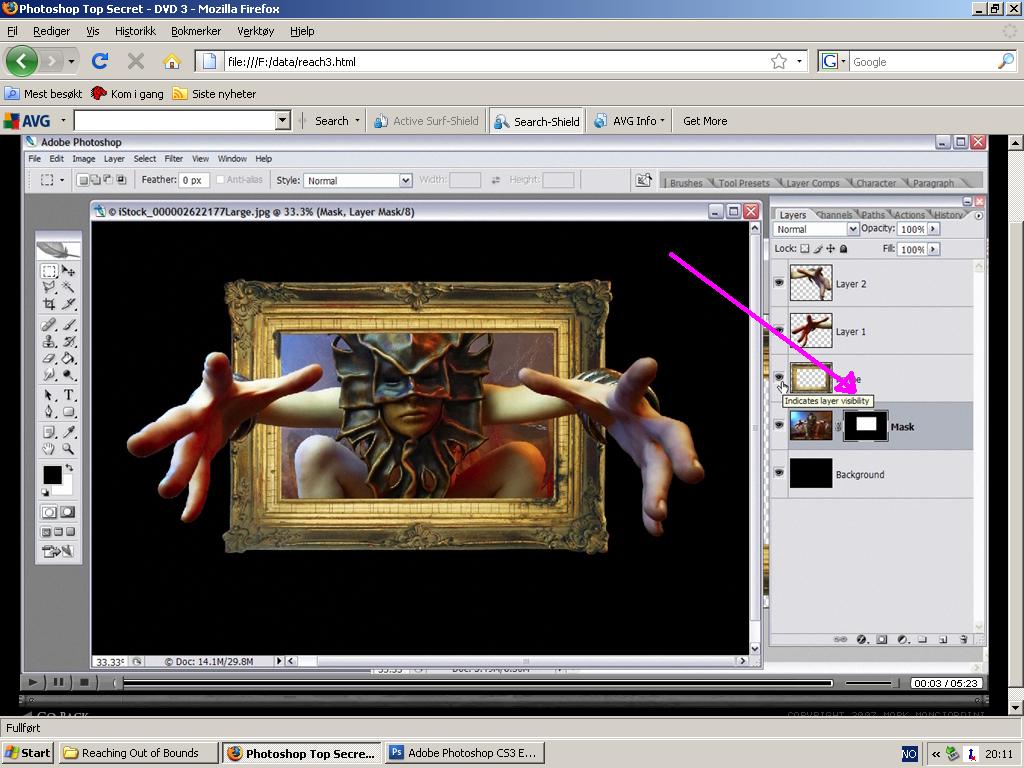The width and height of the screenshot is (1024, 768).
Task: Open Layers panel options menu arrow
Action: click(x=978, y=216)
